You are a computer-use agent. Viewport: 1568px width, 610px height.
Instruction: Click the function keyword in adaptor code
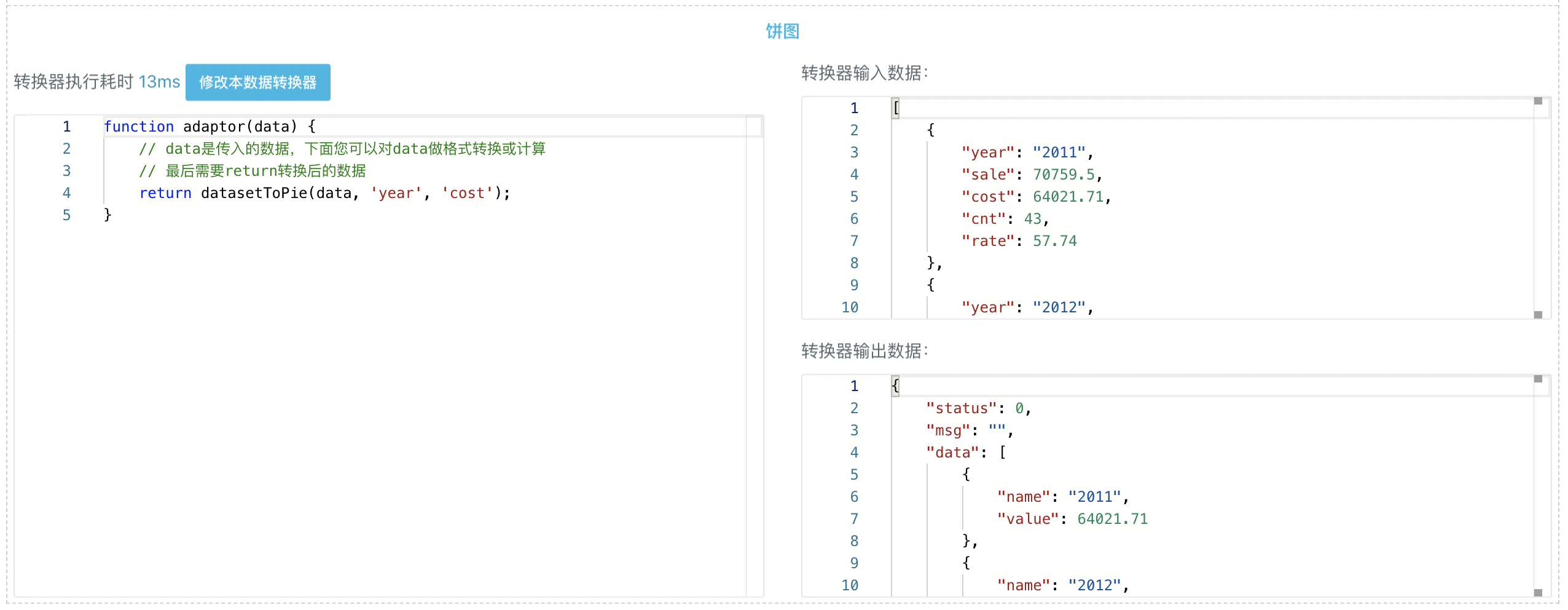tap(139, 127)
